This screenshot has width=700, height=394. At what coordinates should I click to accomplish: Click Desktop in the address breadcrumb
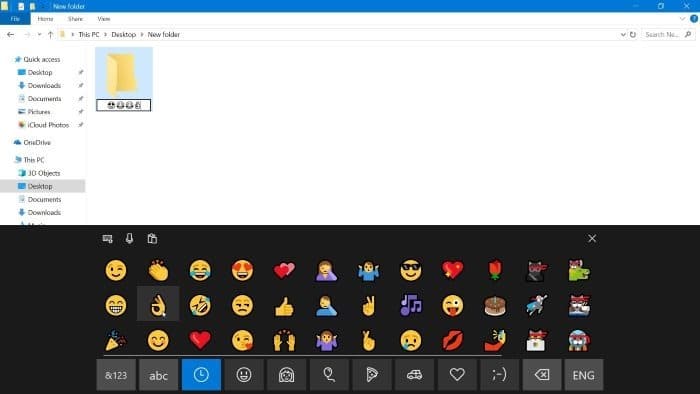124,34
